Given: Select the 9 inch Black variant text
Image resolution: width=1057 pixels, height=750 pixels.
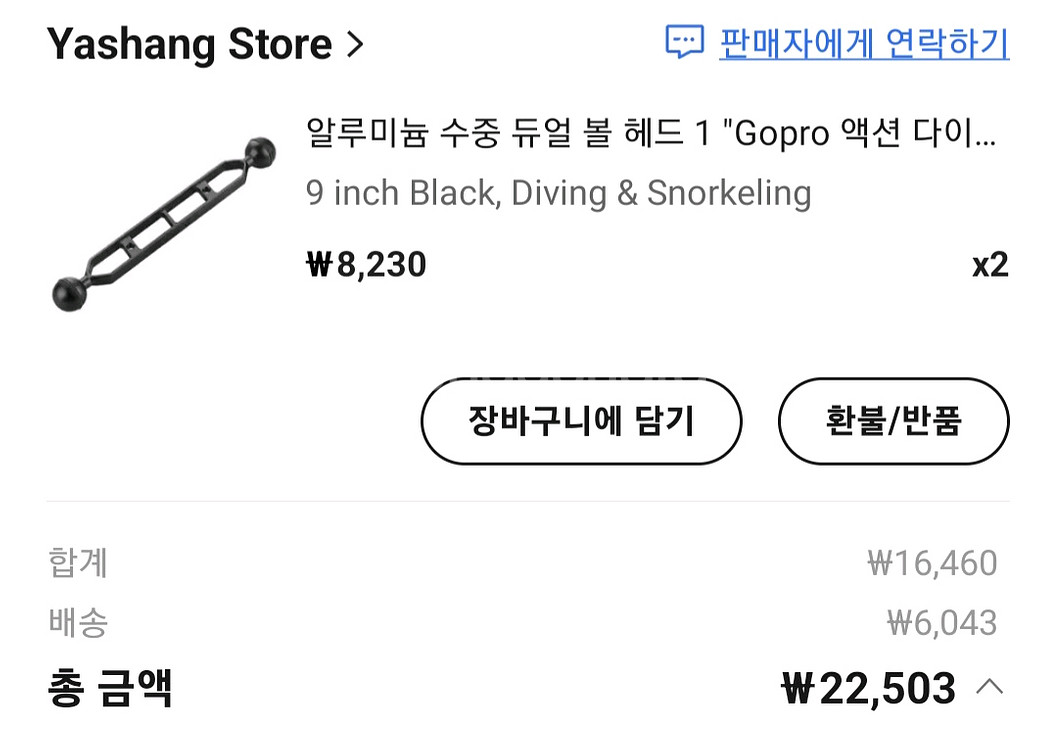Looking at the screenshot, I should point(401,192).
